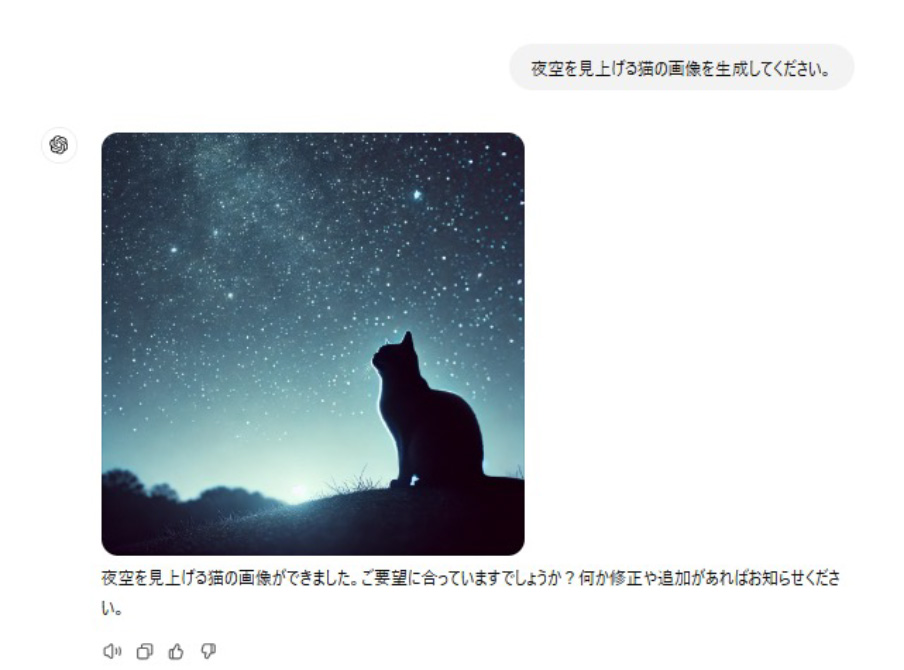904x670 pixels.
Task: Click the glowing horizon light in the image
Action: 298,491
